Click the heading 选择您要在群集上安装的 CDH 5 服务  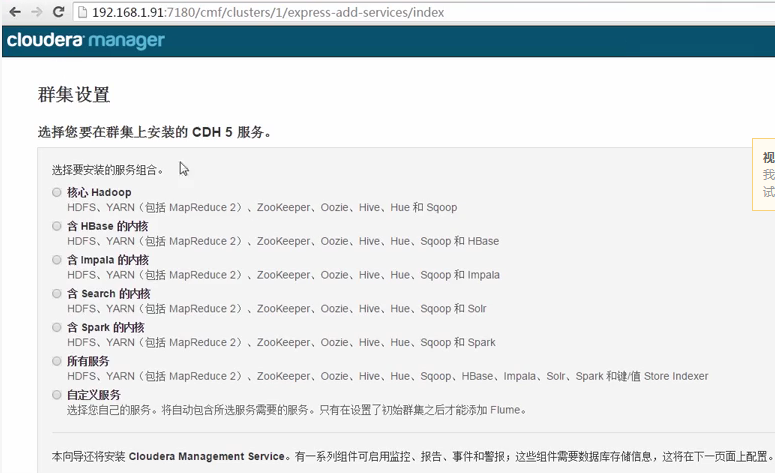155,132
